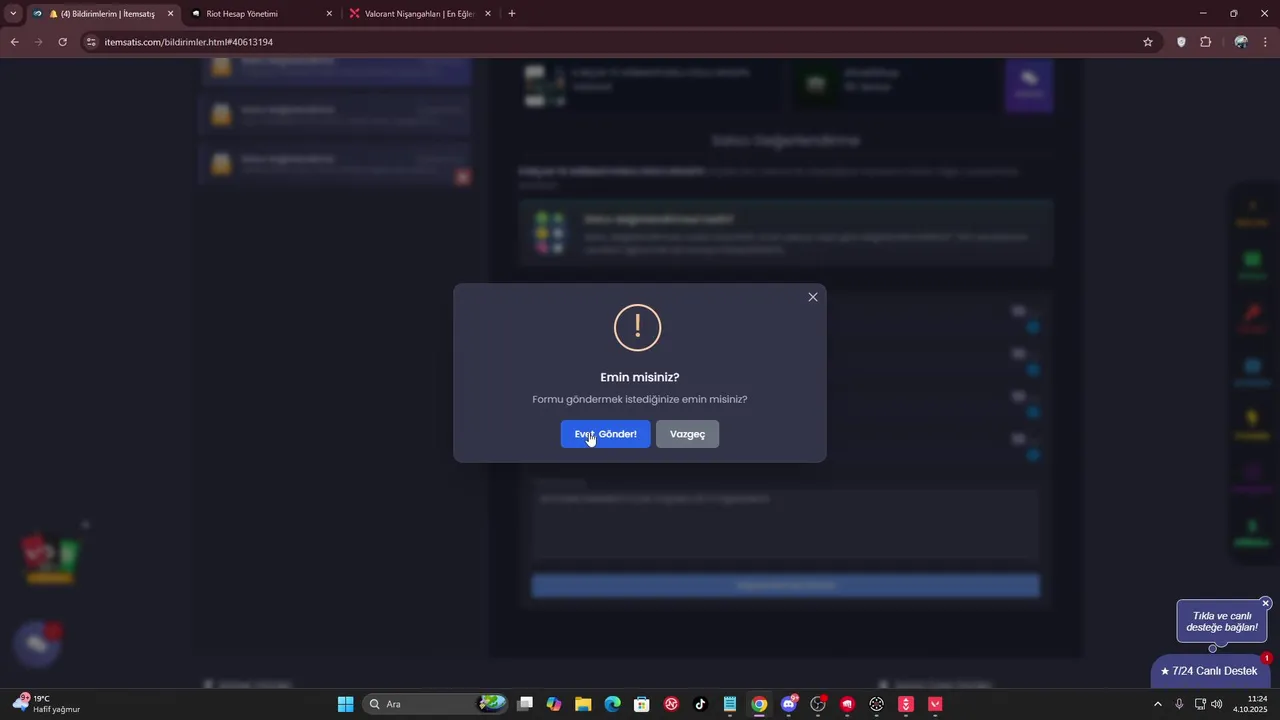Open a new browser tab
This screenshot has width=1280, height=720.
tap(512, 14)
